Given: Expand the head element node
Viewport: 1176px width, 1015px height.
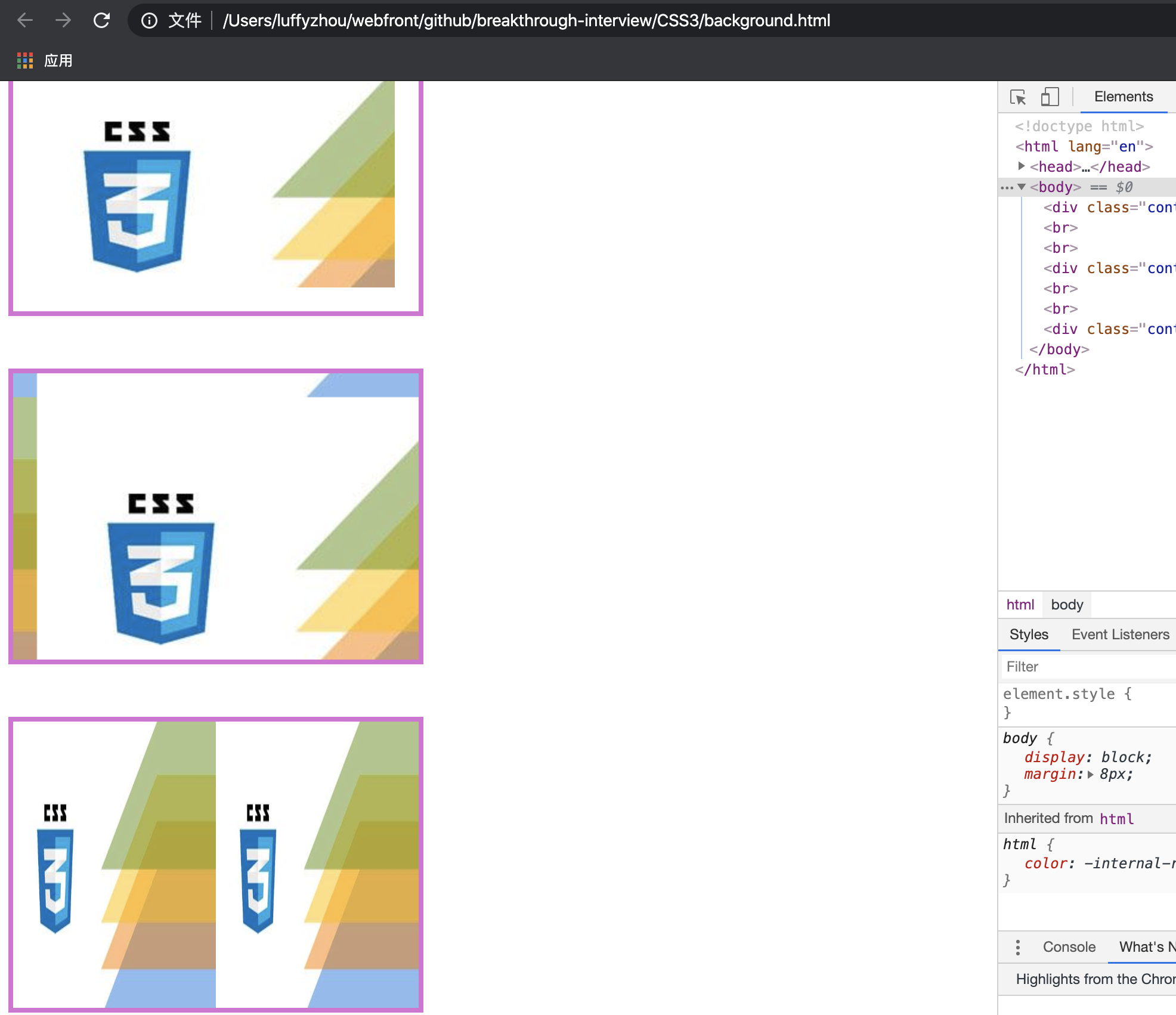Looking at the screenshot, I should tap(1021, 166).
